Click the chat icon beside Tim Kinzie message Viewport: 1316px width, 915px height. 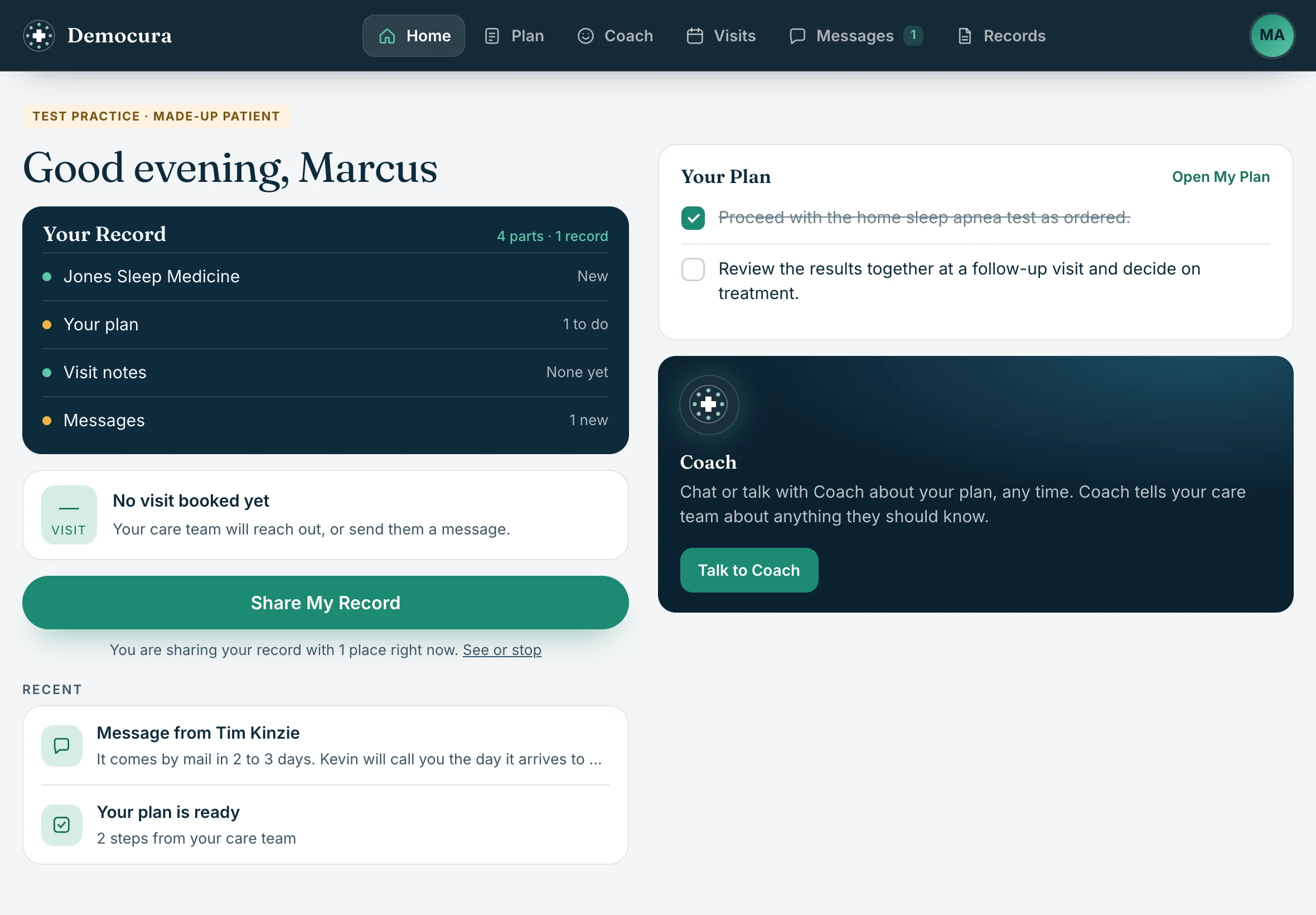point(62,745)
